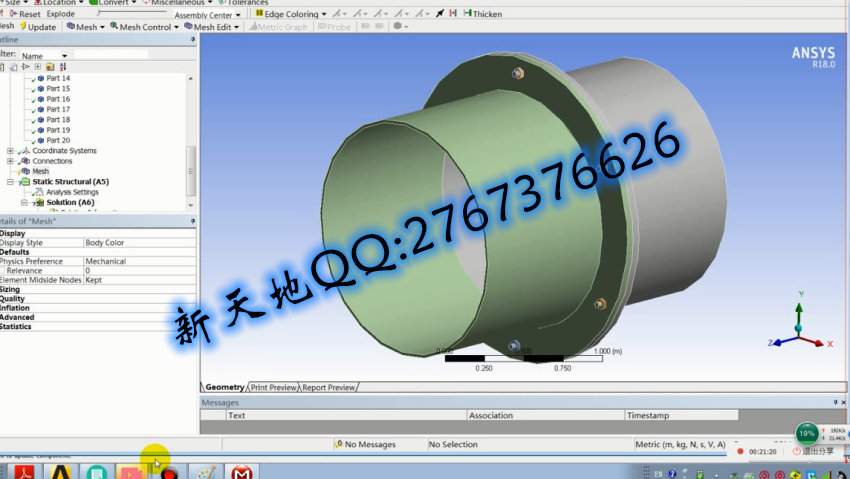Switch to the Print Preview tab
The width and height of the screenshot is (850, 479).
point(273,387)
